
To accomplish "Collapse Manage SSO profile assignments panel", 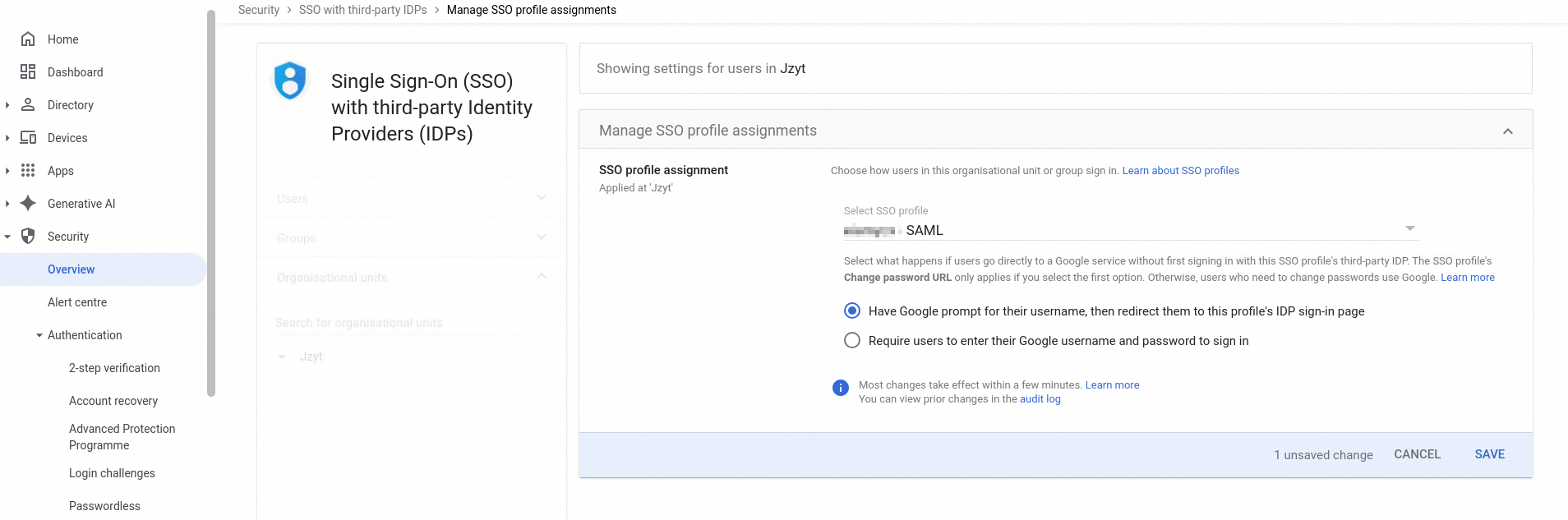I will [1508, 131].
